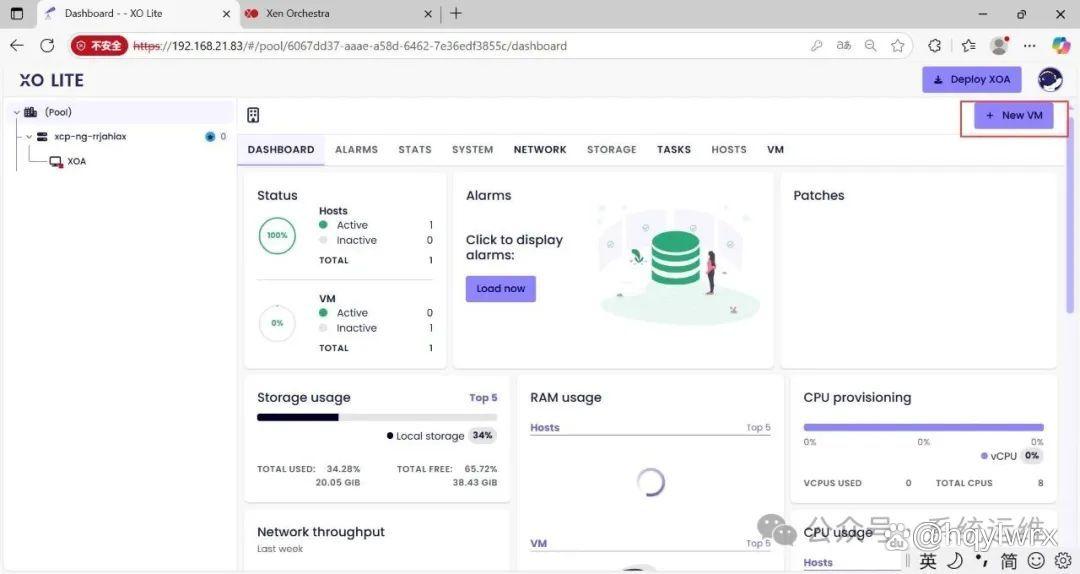Open the TASKS tab
This screenshot has width=1080, height=574.
click(x=674, y=150)
